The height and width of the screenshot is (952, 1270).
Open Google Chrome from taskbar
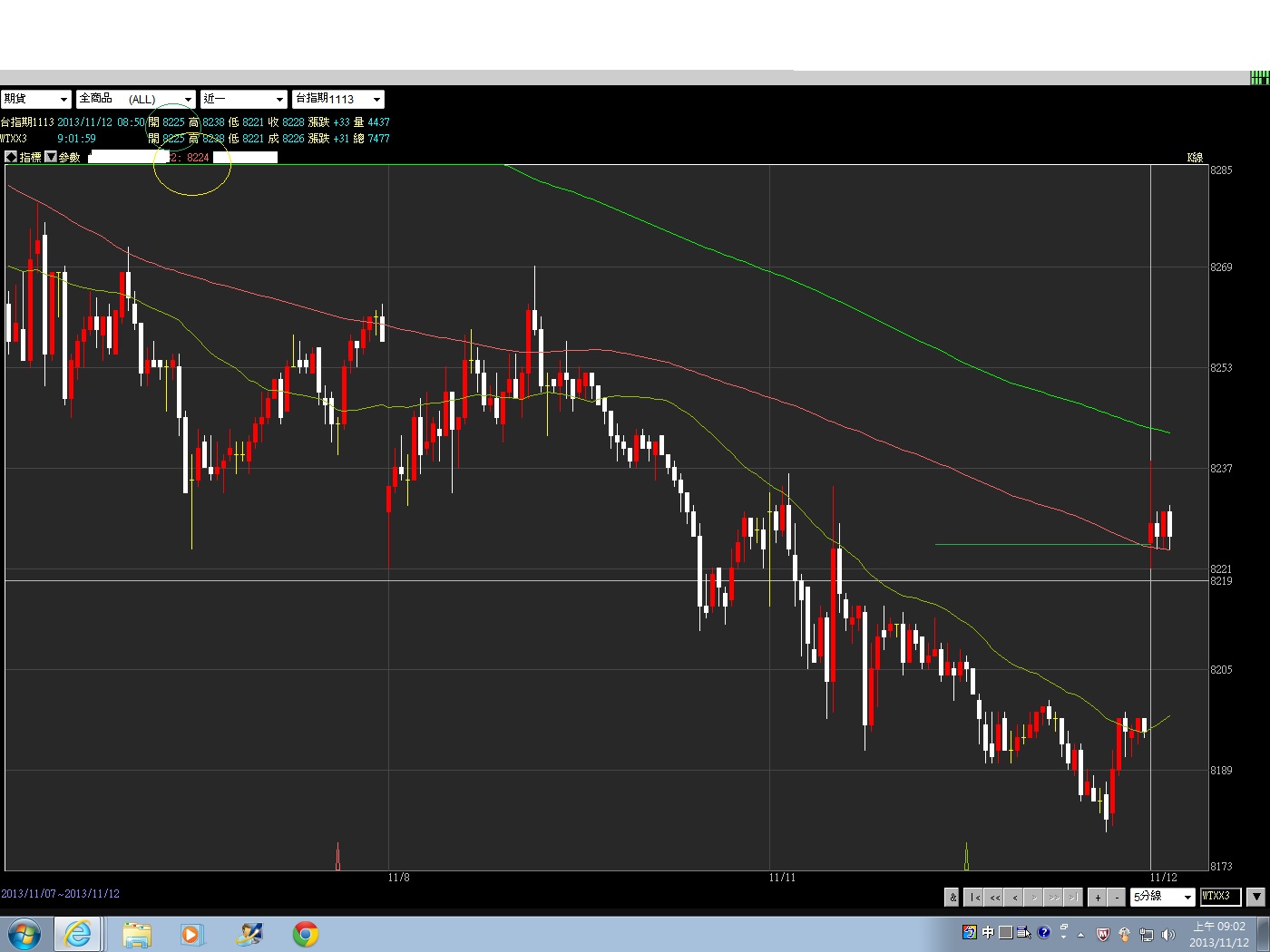point(306,934)
